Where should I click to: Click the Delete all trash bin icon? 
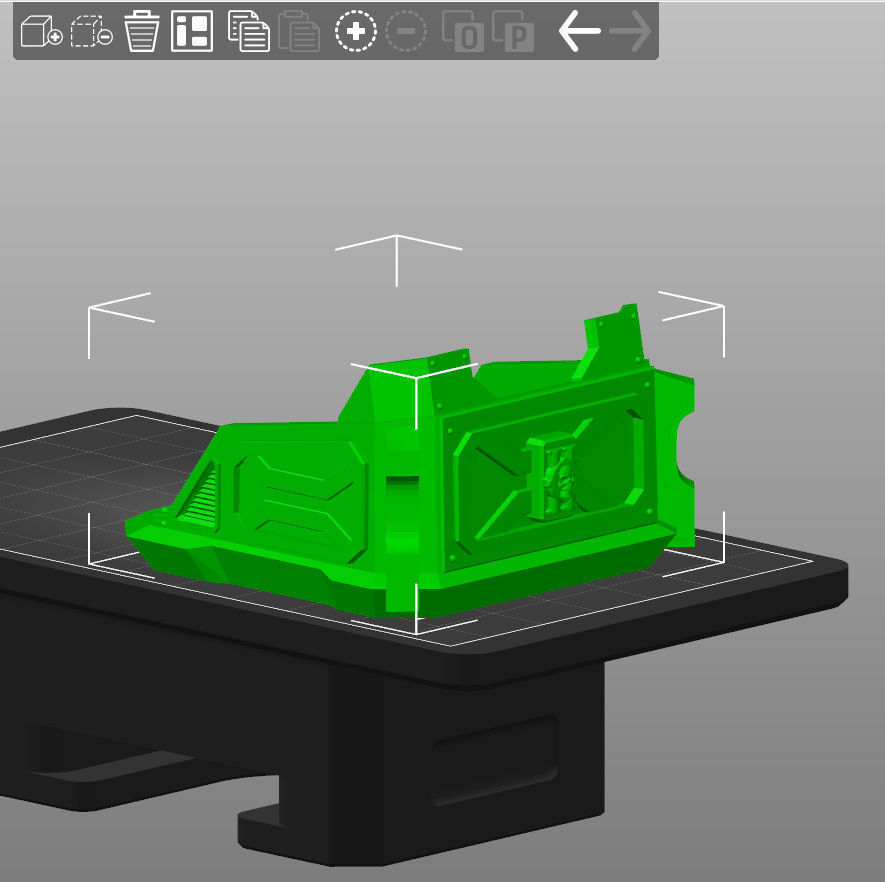click(x=142, y=31)
